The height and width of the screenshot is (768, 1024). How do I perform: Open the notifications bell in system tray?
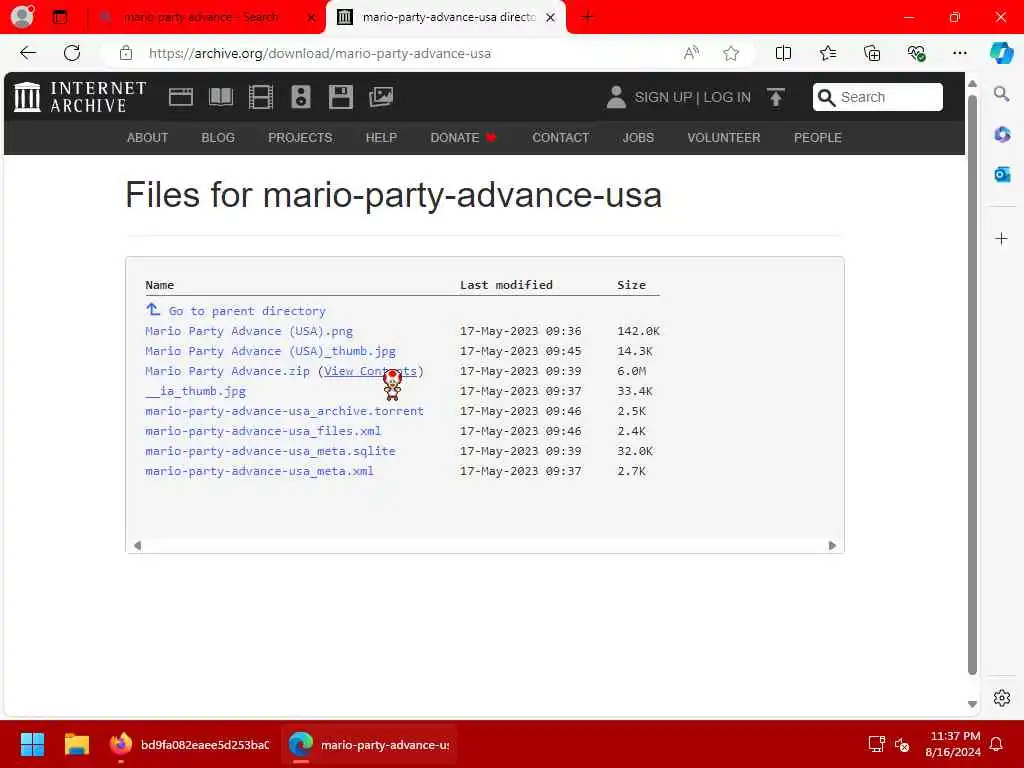click(996, 744)
